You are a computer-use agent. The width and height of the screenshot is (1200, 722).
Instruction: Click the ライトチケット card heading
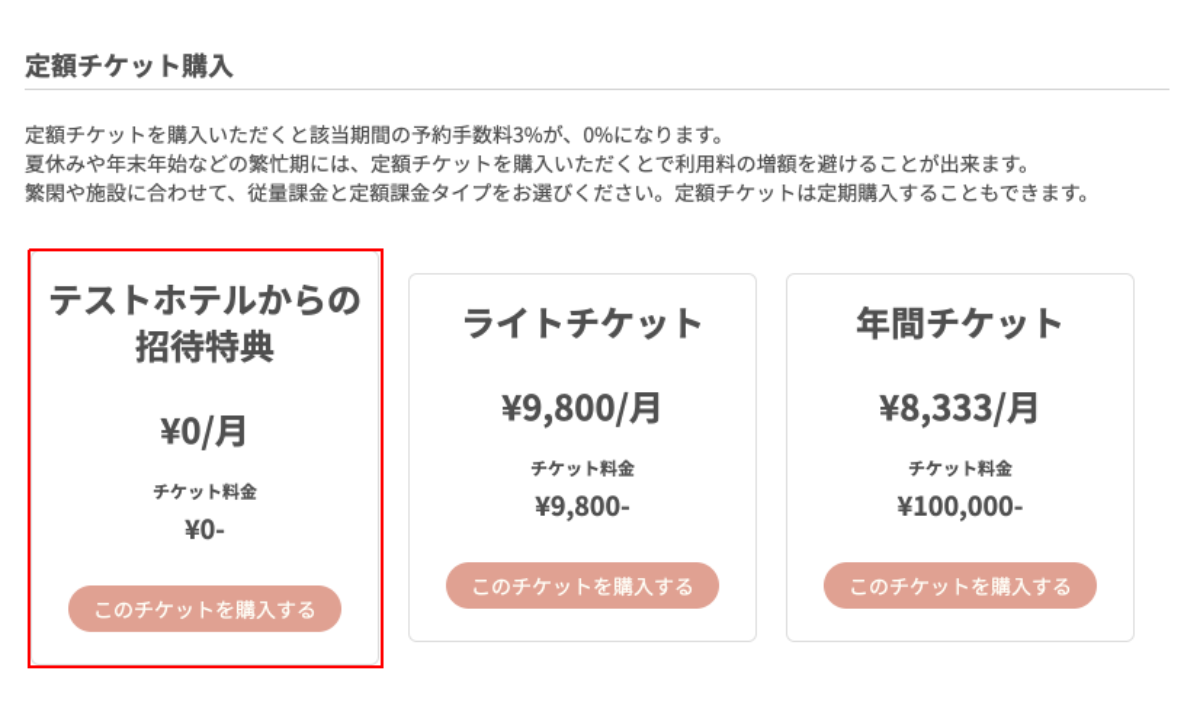click(x=582, y=324)
